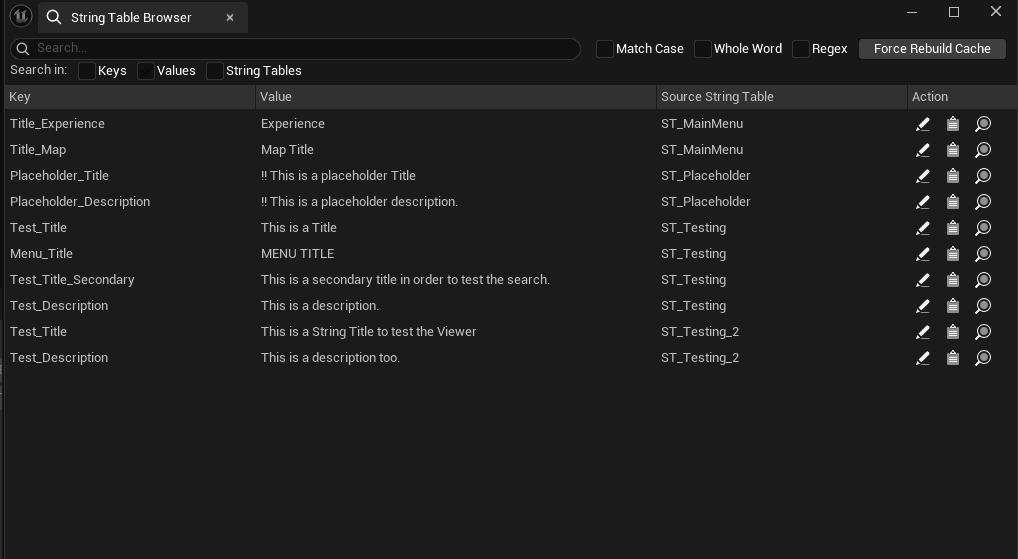Viewport: 1018px width, 559px height.
Task: Enable the Match Case checkbox
Action: (604, 49)
